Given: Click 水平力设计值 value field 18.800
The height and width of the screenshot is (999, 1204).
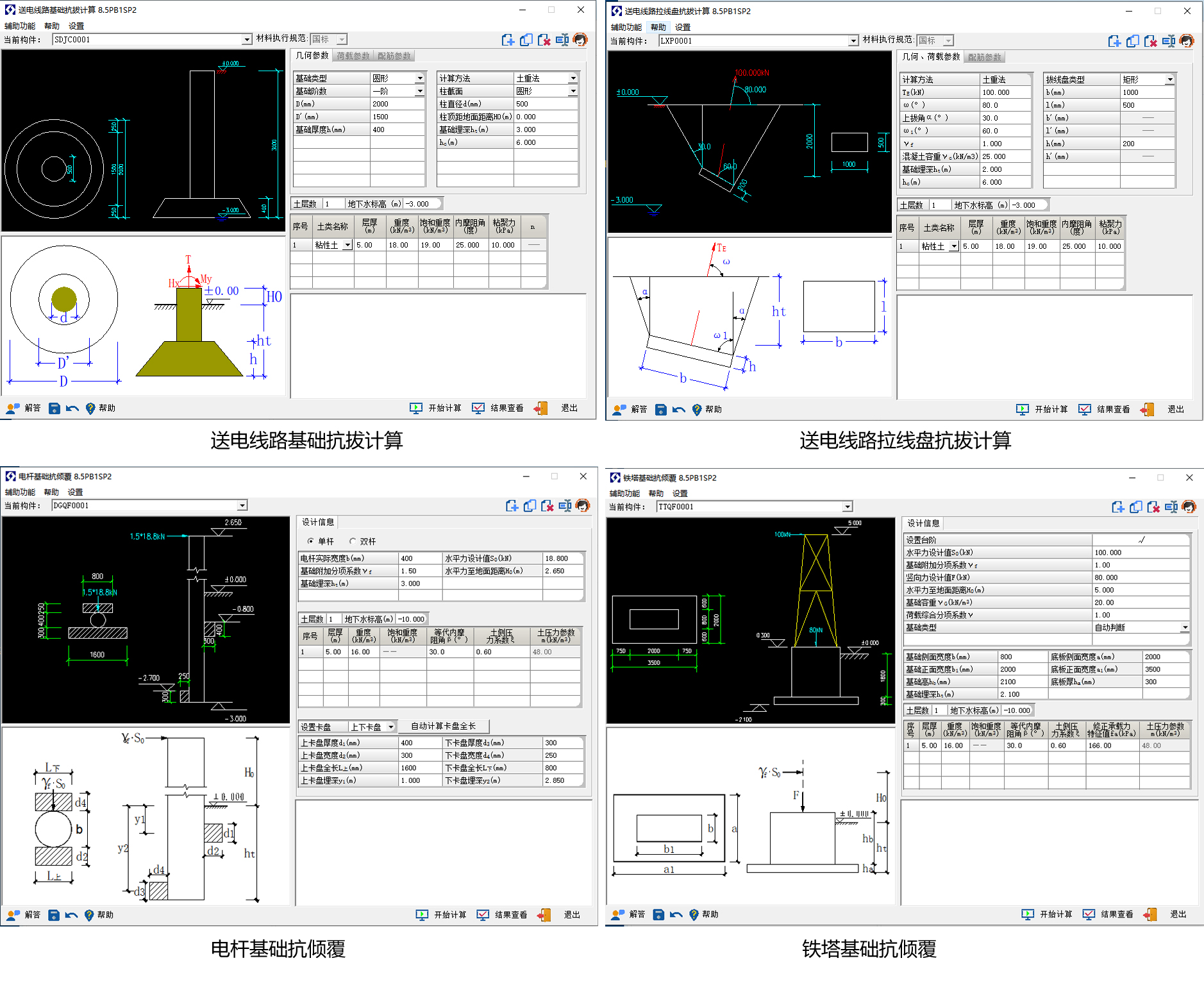Looking at the screenshot, I should 562,558.
